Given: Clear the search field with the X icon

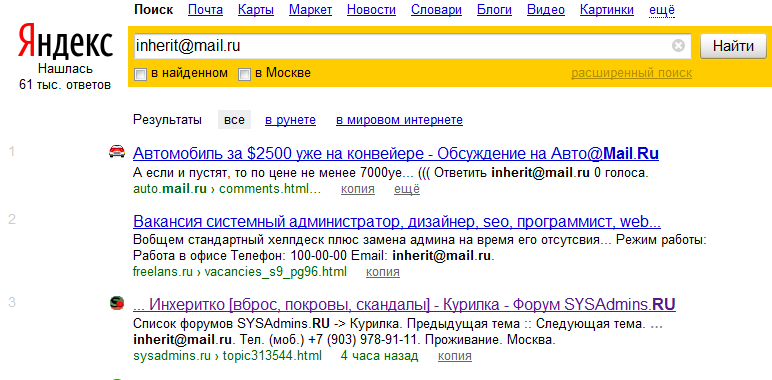Looking at the screenshot, I should point(678,46).
